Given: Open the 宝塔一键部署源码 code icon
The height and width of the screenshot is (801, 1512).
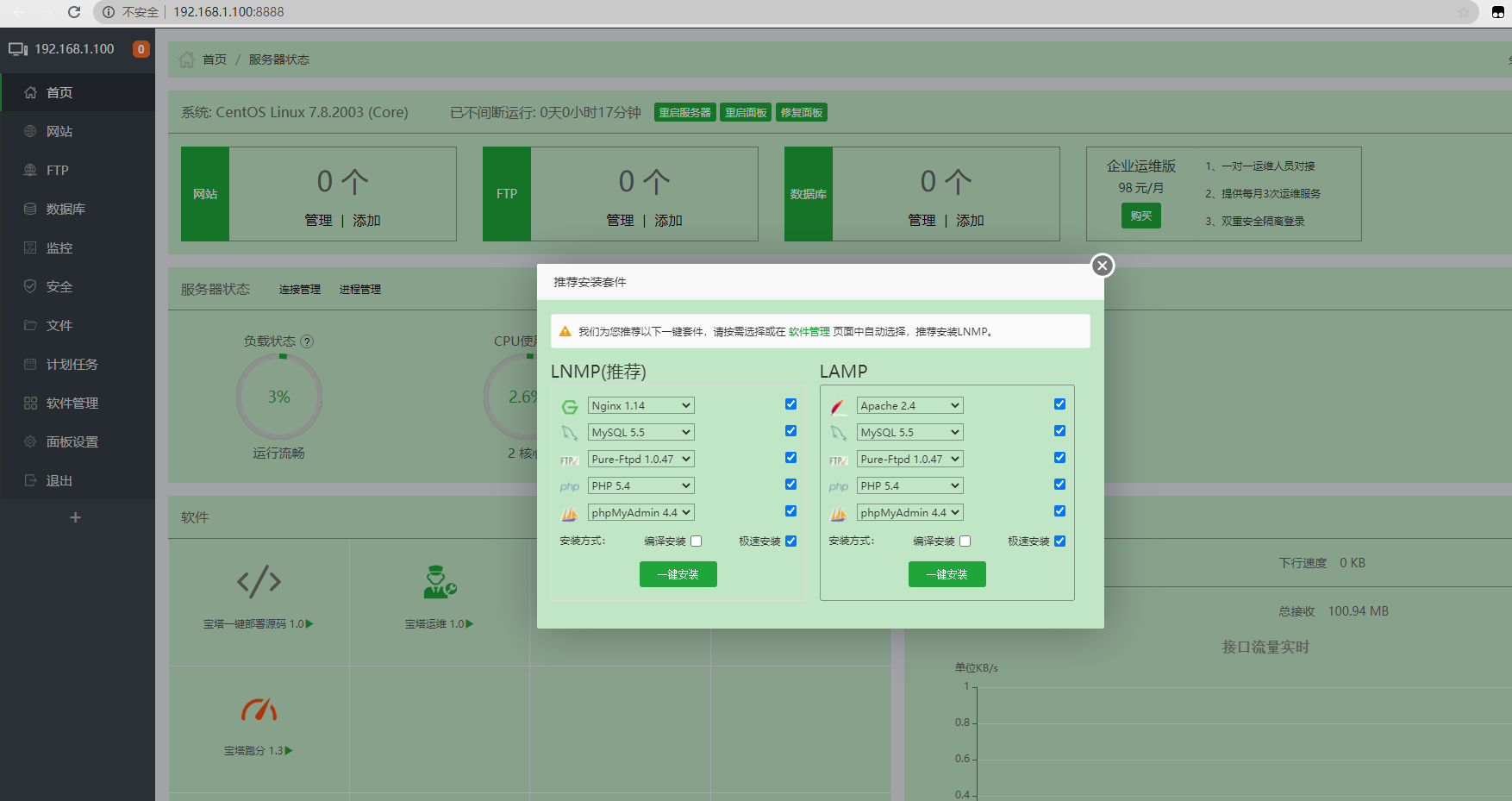Looking at the screenshot, I should [259, 582].
